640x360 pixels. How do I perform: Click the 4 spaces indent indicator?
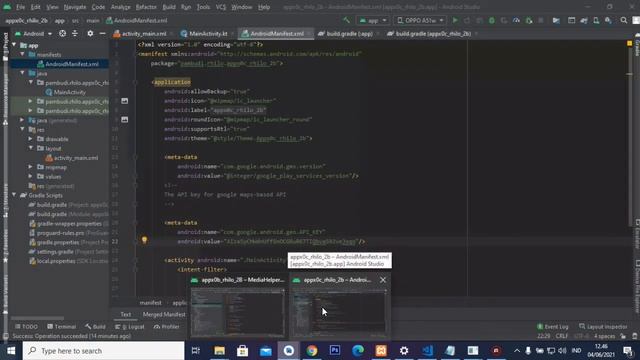point(604,336)
